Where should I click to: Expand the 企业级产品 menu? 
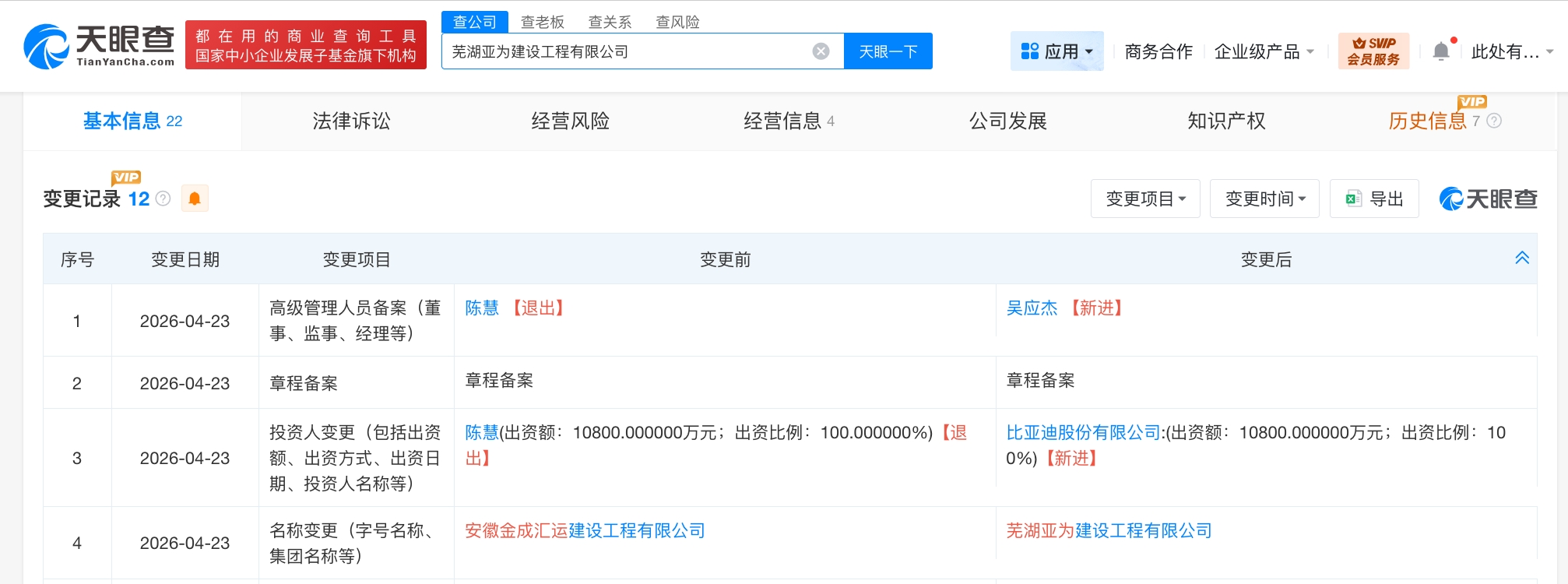[x=1264, y=51]
